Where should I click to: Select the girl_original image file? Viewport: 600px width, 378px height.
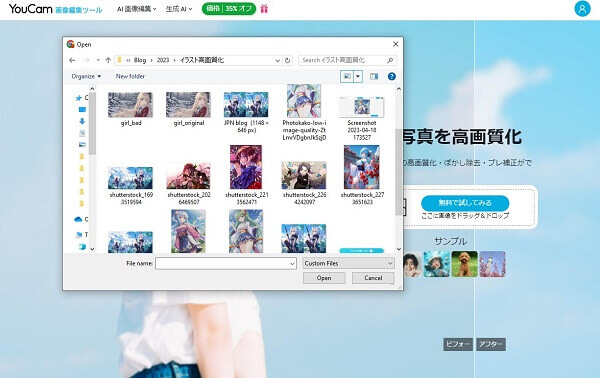point(188,109)
